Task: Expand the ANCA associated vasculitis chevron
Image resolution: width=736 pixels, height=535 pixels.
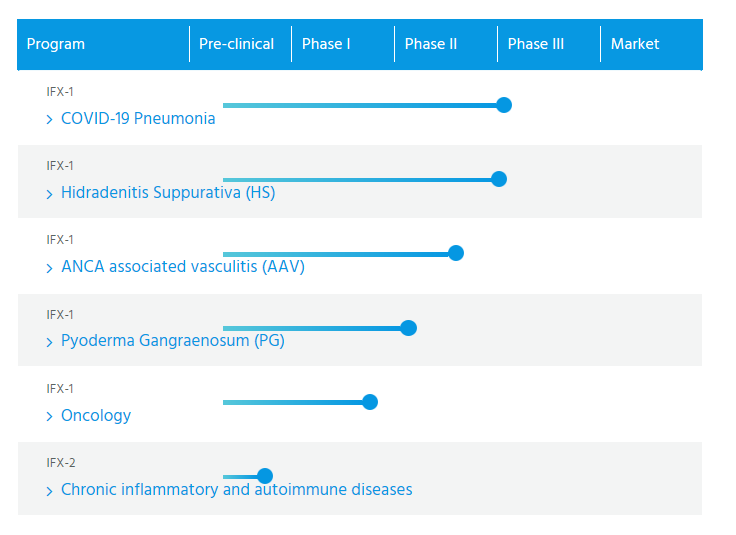Action: (49, 268)
